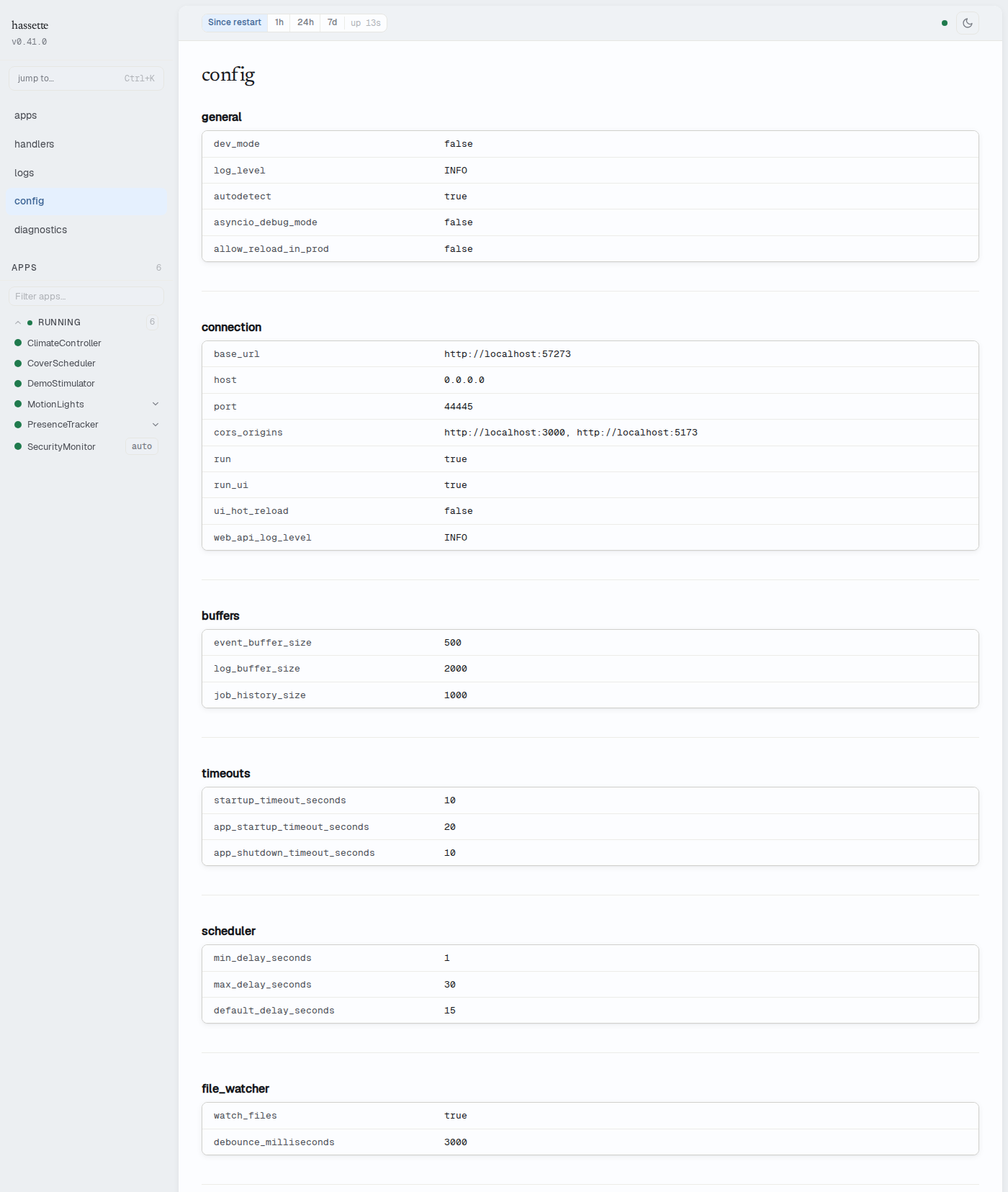Viewport: 1008px width, 1192px height.
Task: Click the green dot beside RUNNING
Action: [30, 322]
